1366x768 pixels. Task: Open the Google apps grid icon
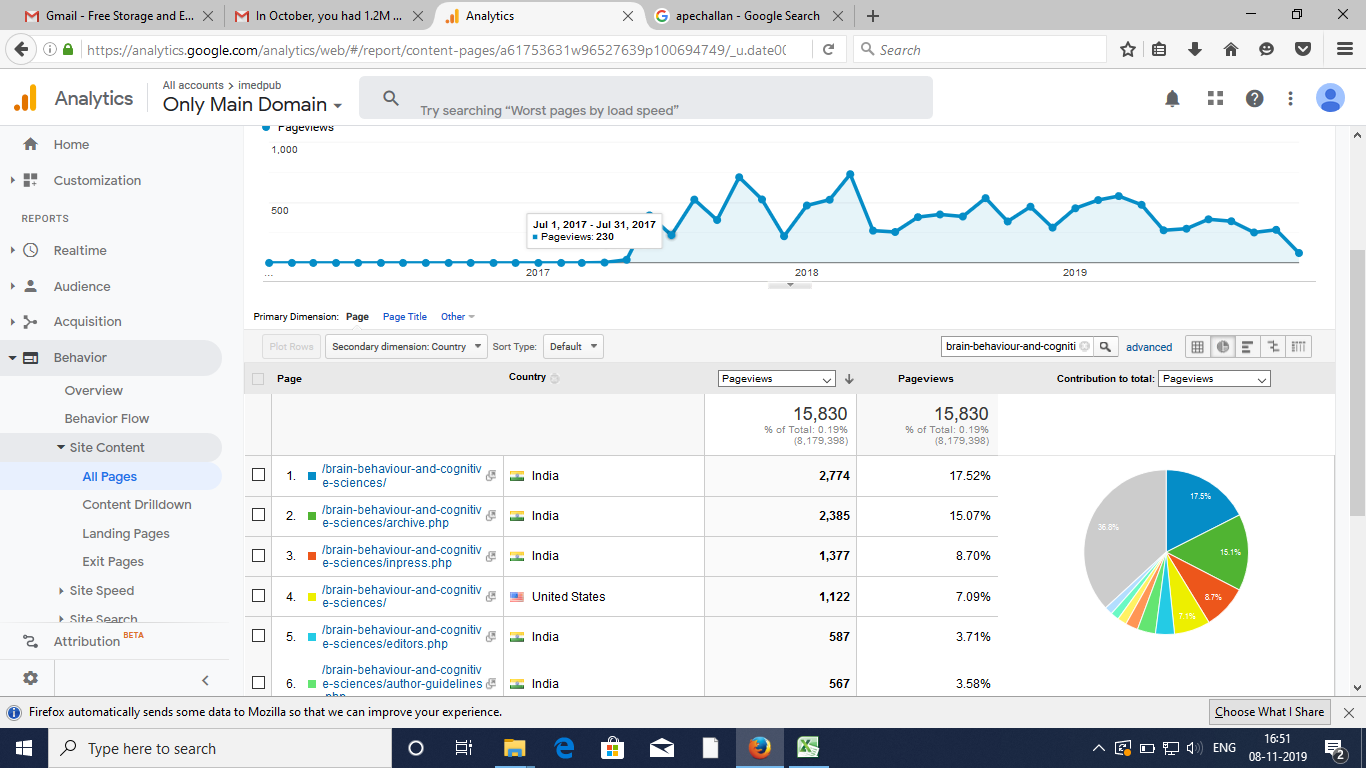click(1215, 98)
